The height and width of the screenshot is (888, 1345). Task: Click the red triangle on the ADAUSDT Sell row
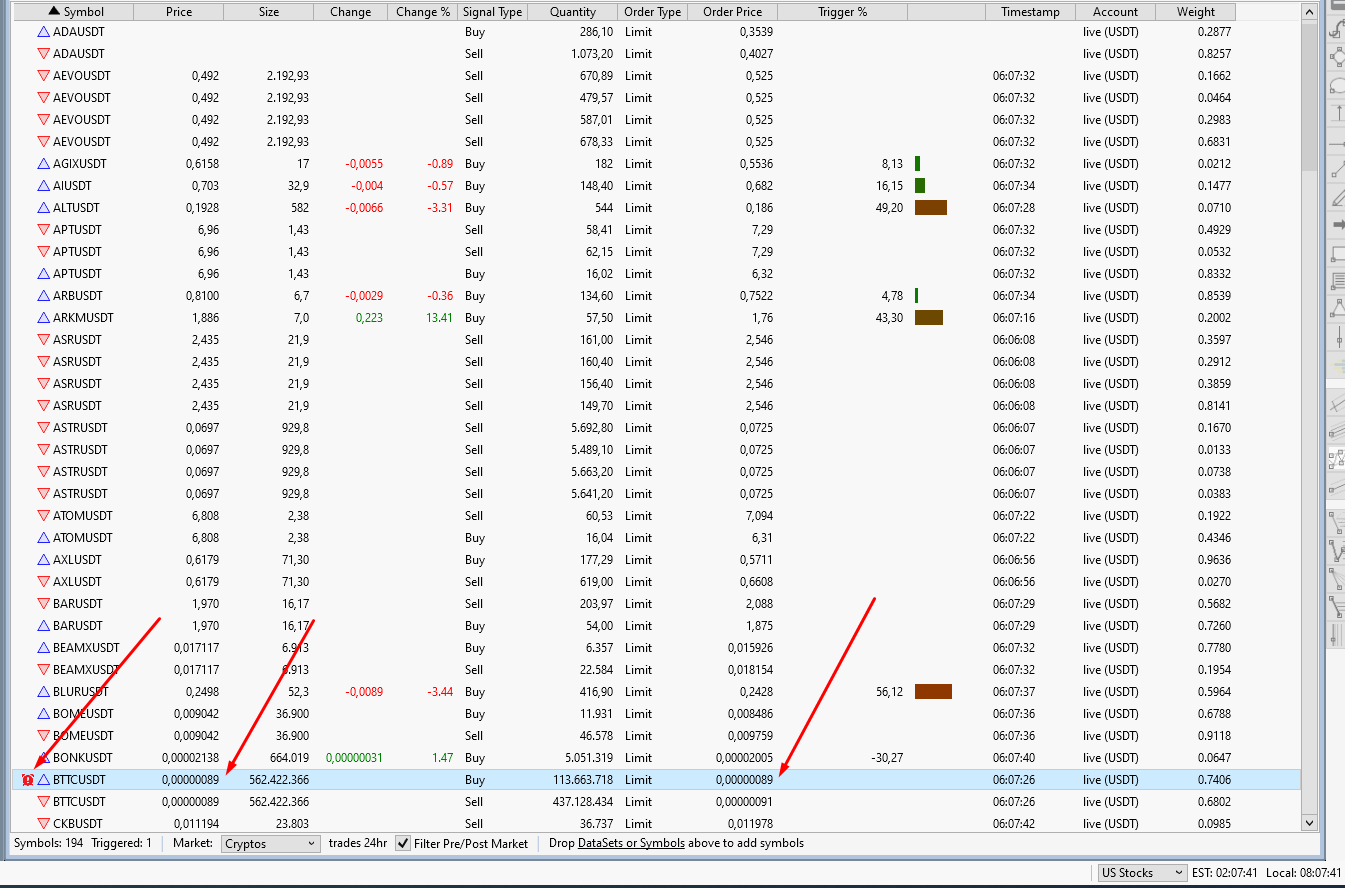tap(43, 54)
